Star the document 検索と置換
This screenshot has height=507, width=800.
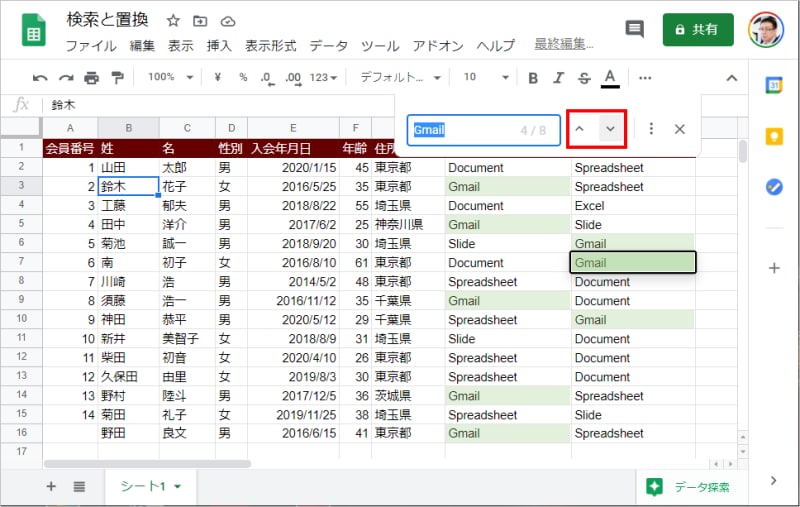173,21
